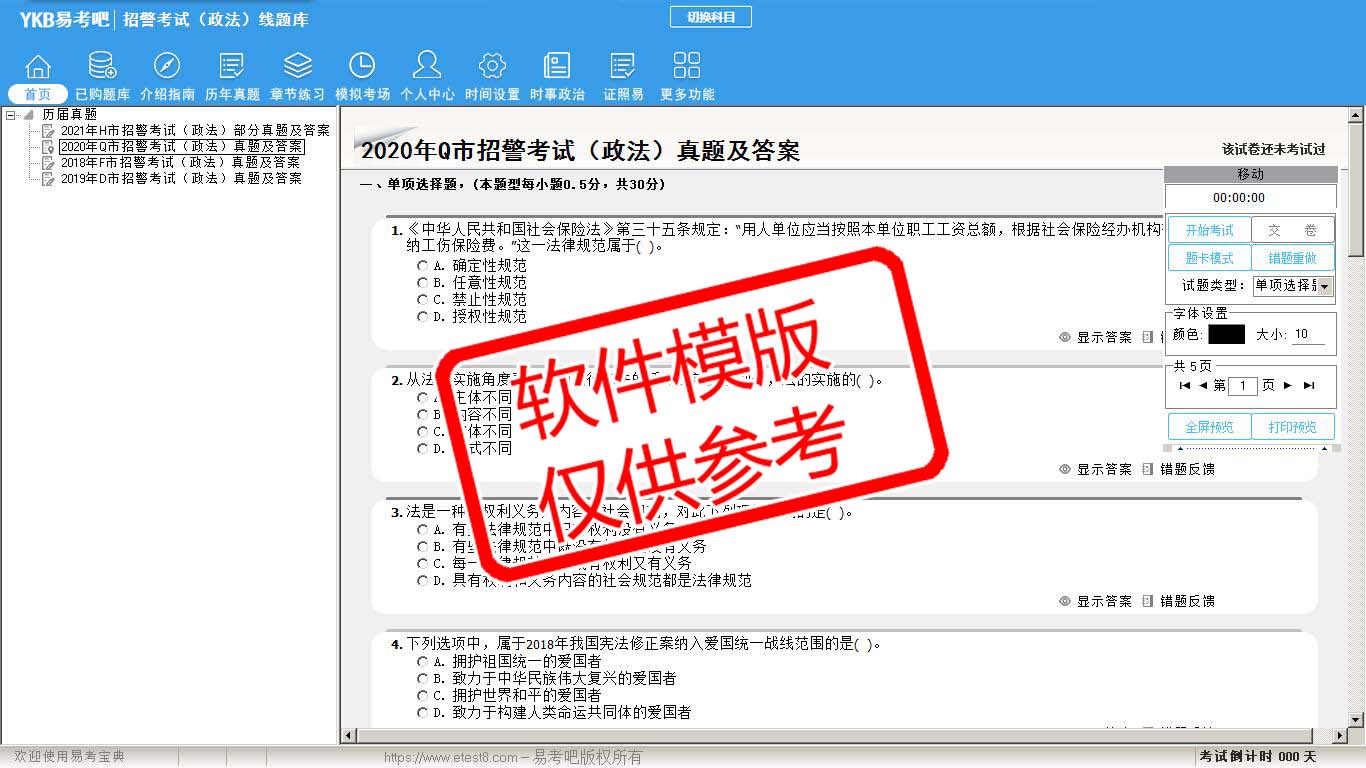This screenshot has height=768, width=1366.
Task: Select the 章节练习 layers icon
Action: pos(297,67)
